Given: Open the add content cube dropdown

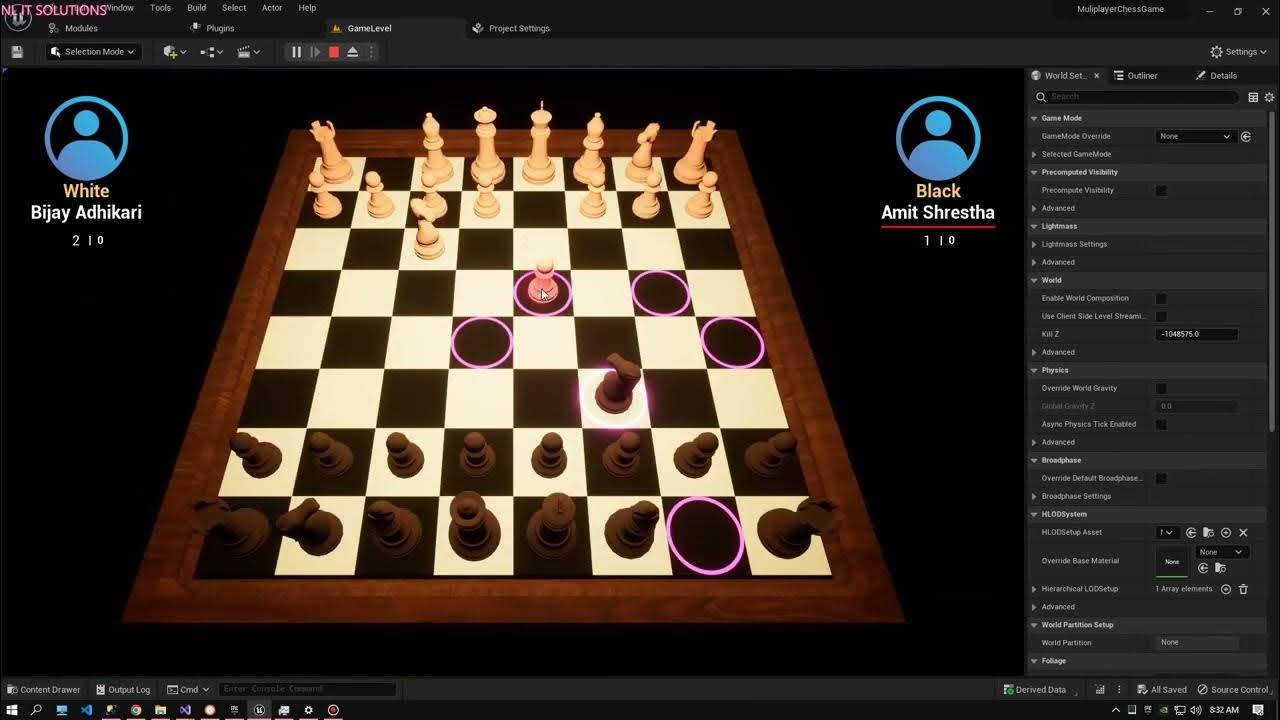Looking at the screenshot, I should point(175,52).
